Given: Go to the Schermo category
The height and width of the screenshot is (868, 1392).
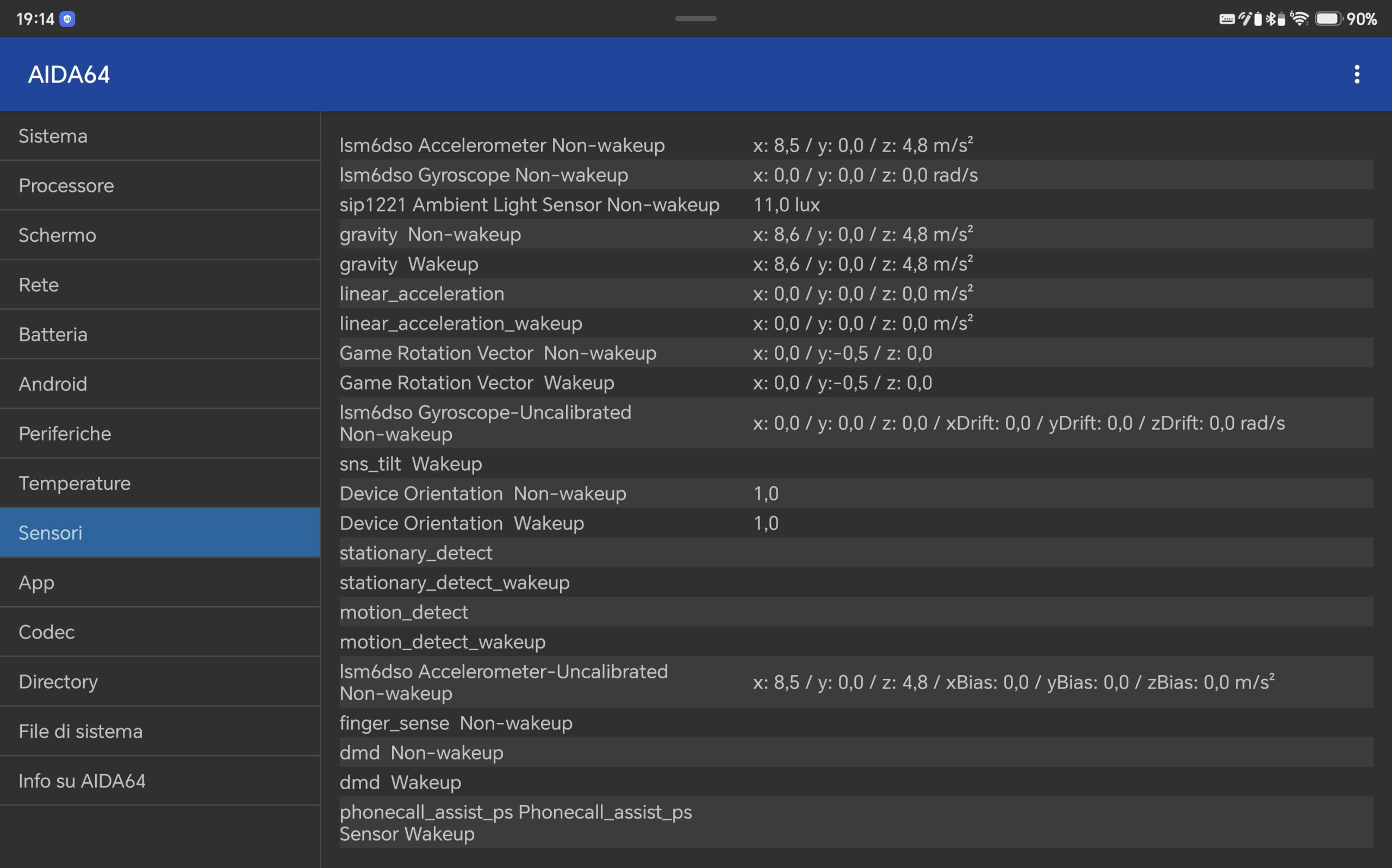Looking at the screenshot, I should click(160, 235).
